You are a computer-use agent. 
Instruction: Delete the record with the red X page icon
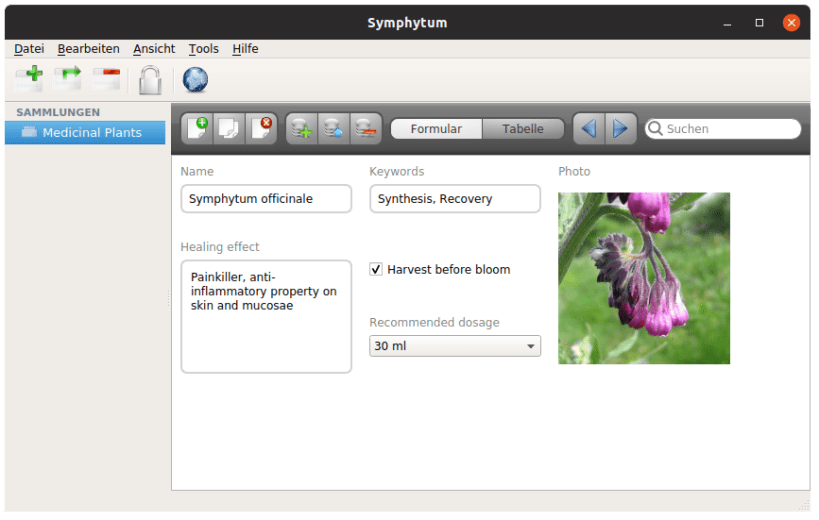coord(261,128)
